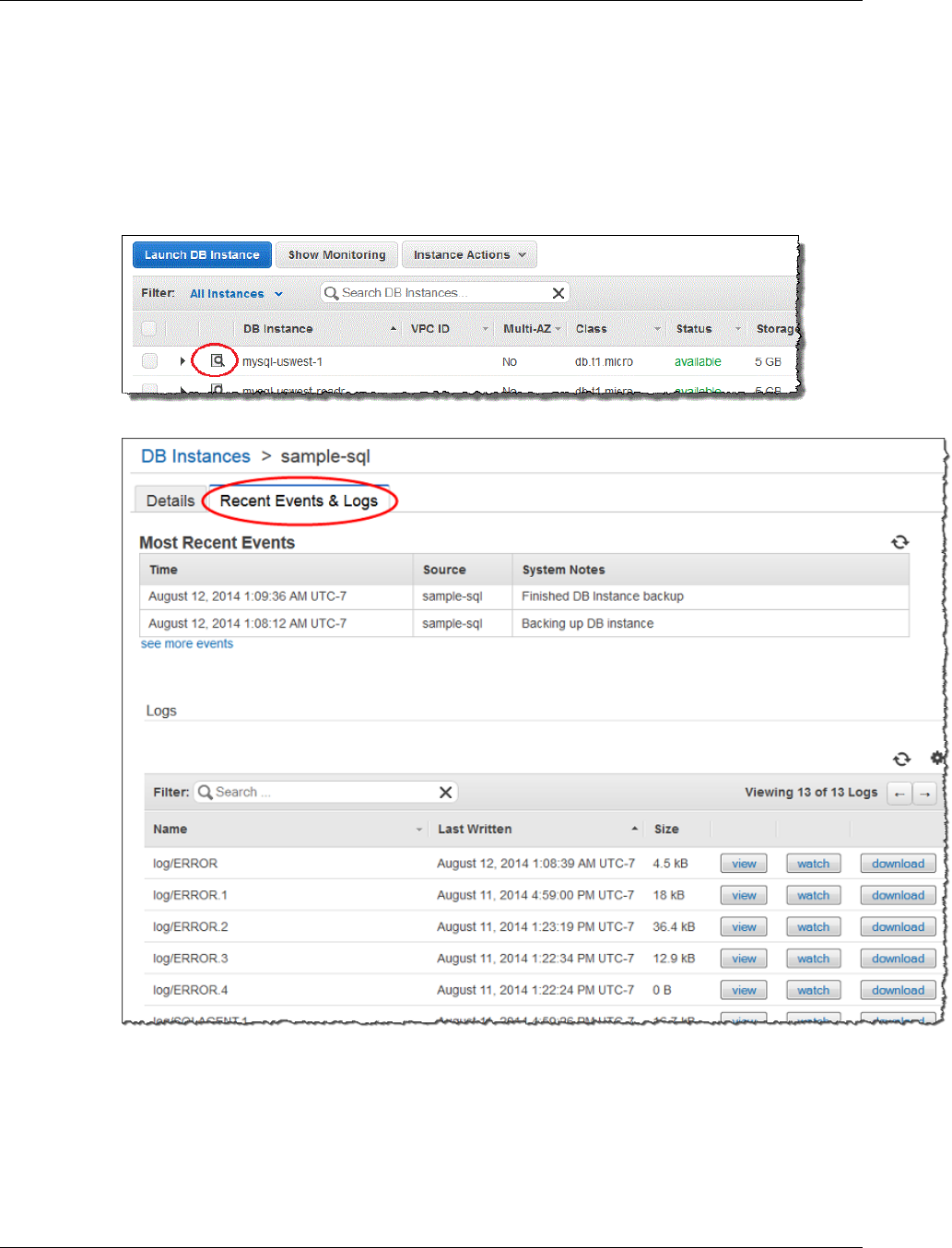
Task: Download the log/ERROR.4 file
Action: pyautogui.click(x=898, y=990)
